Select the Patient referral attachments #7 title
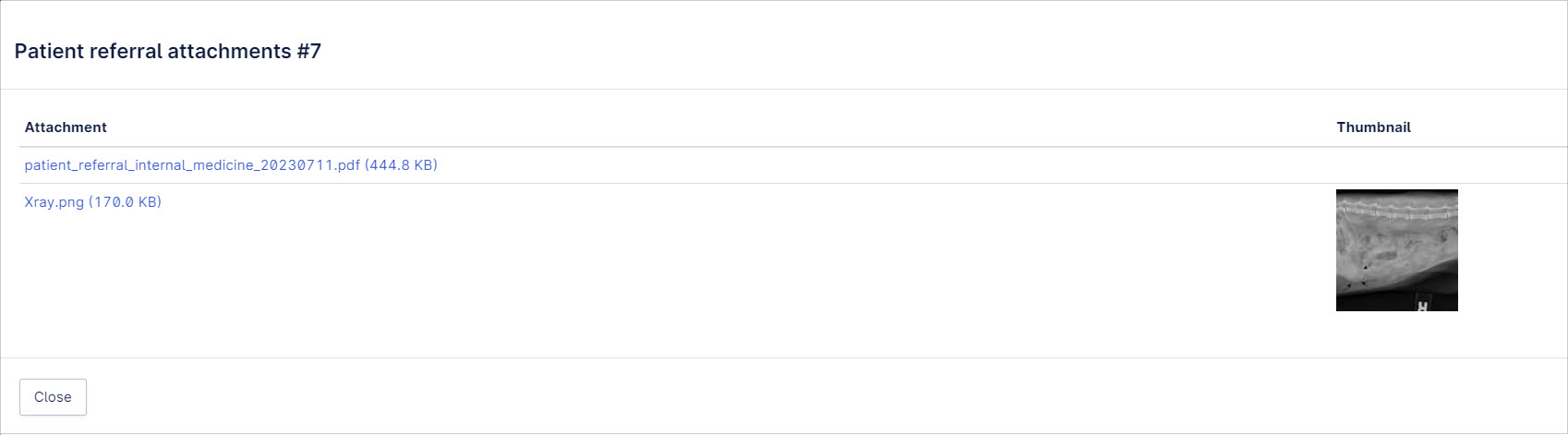 click(x=168, y=52)
